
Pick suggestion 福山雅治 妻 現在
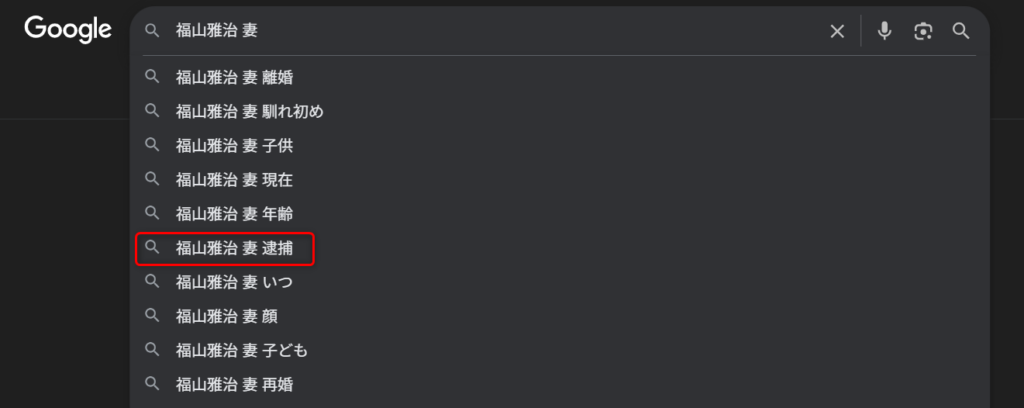pyautogui.click(x=560, y=180)
